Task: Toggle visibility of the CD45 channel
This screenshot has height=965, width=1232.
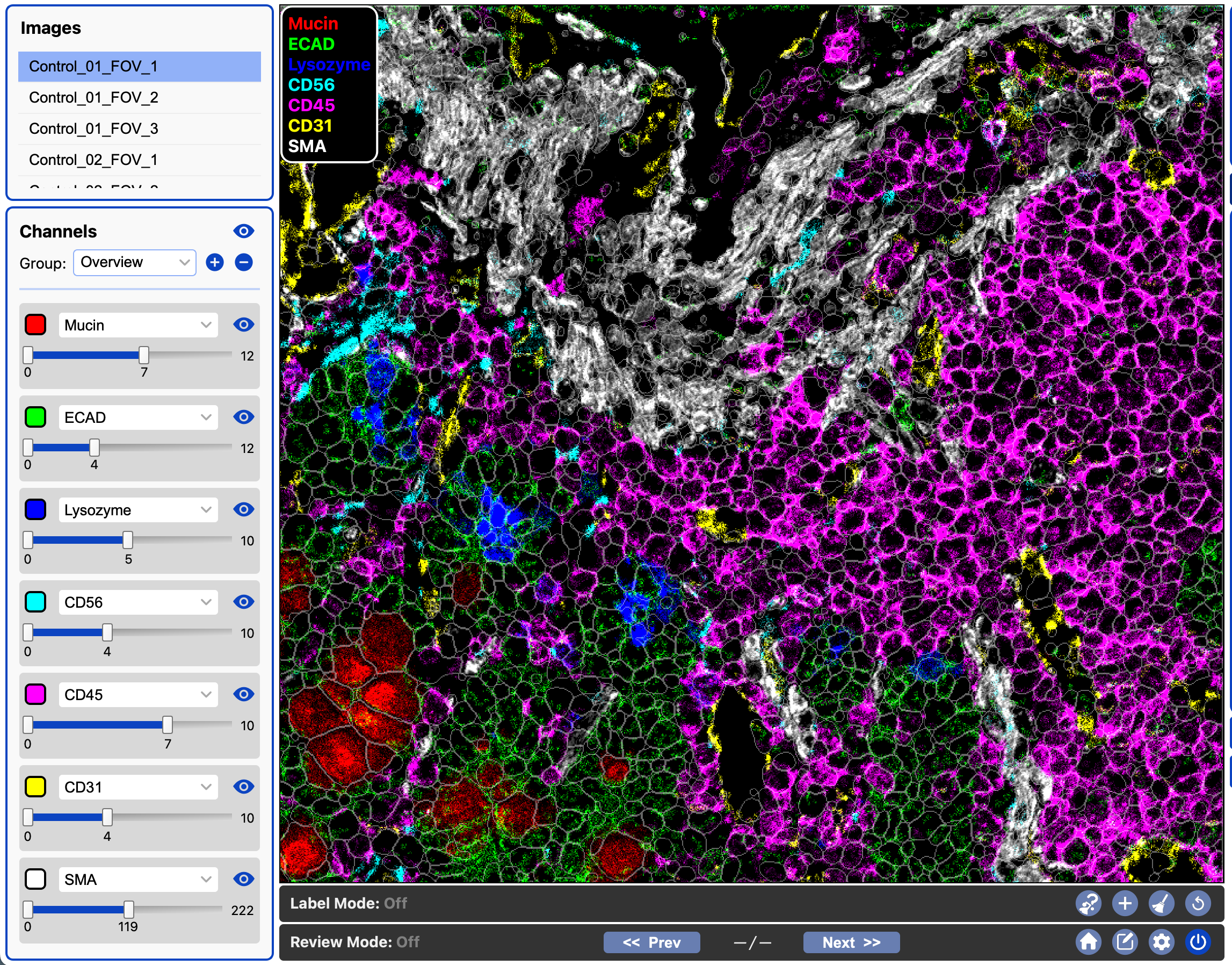Action: (243, 694)
